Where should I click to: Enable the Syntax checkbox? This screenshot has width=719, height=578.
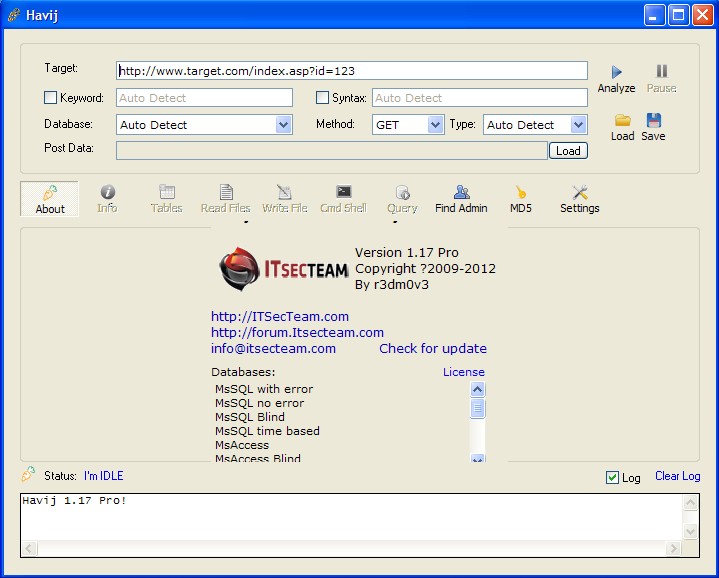[x=322, y=98]
